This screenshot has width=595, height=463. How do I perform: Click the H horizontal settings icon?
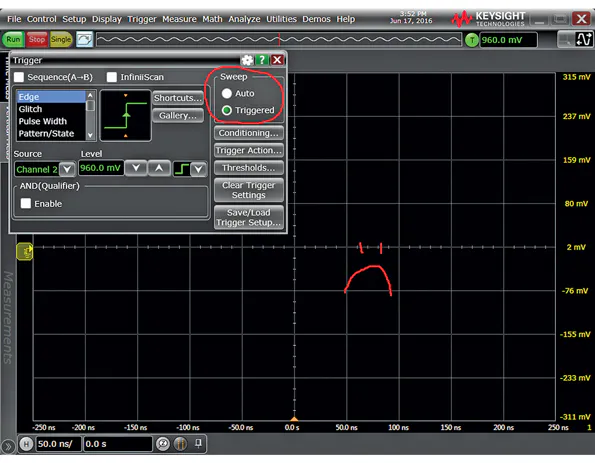pyautogui.click(x=26, y=444)
